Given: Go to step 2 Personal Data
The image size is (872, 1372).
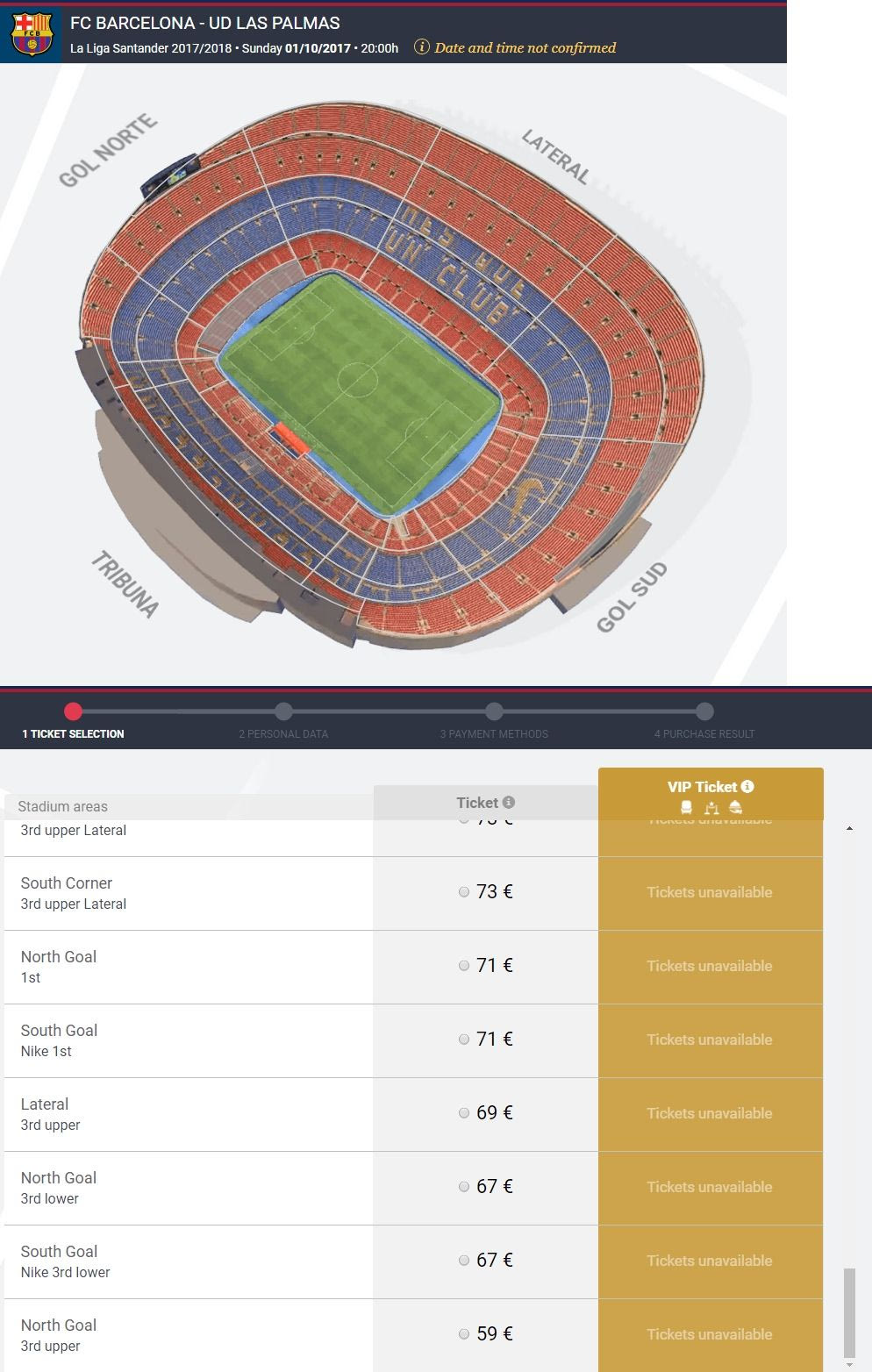Looking at the screenshot, I should tap(283, 711).
